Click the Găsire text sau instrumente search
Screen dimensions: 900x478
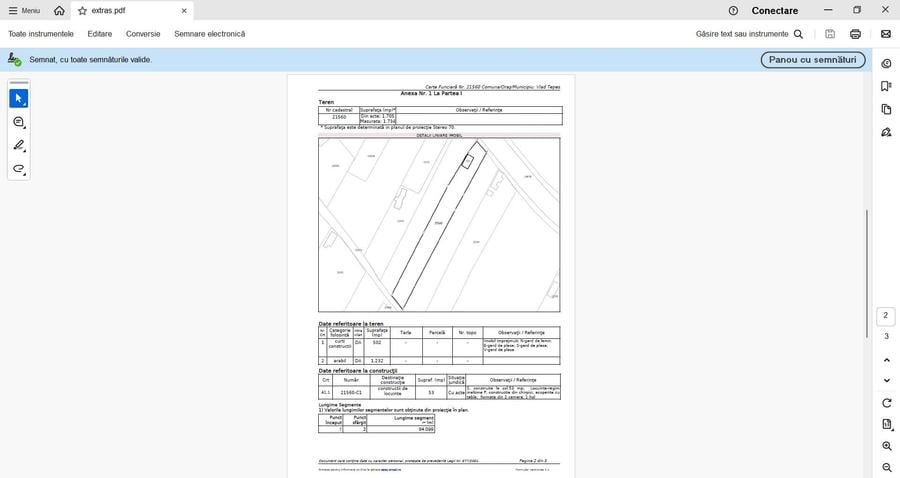tap(749, 34)
